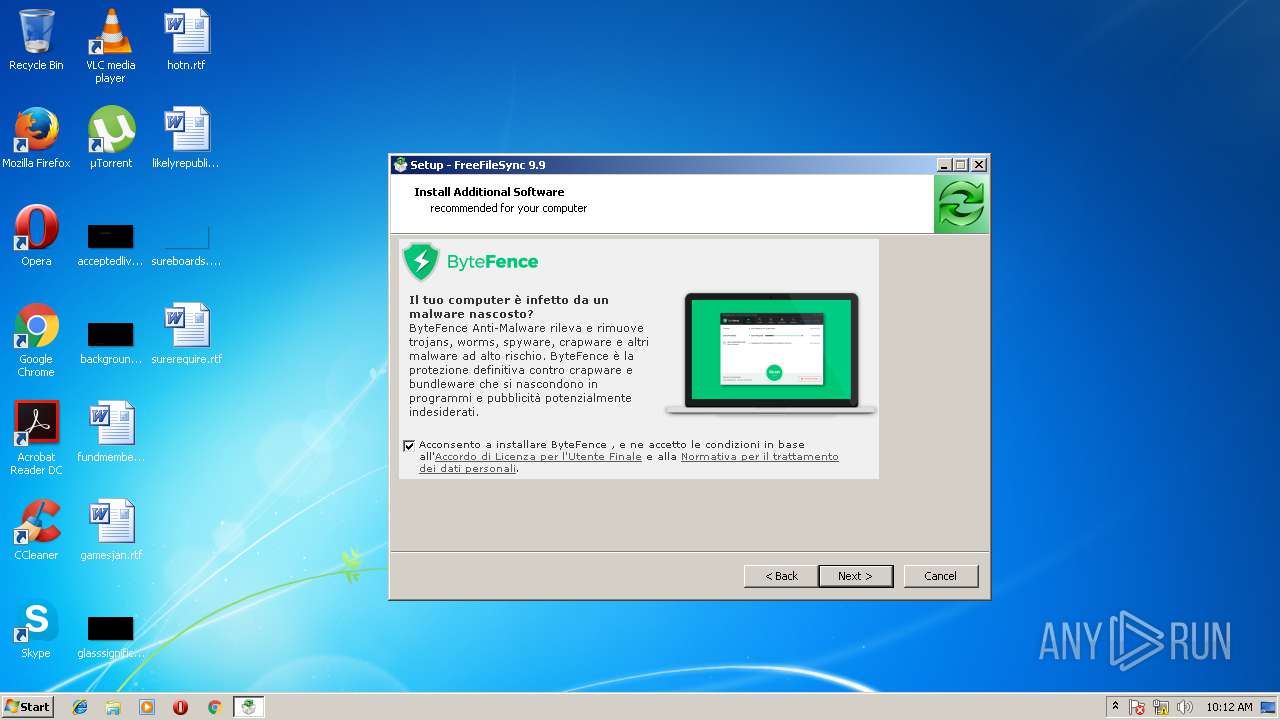The width and height of the screenshot is (1280, 720).
Task: Show hidden system tray icons
Action: pyautogui.click(x=1115, y=707)
